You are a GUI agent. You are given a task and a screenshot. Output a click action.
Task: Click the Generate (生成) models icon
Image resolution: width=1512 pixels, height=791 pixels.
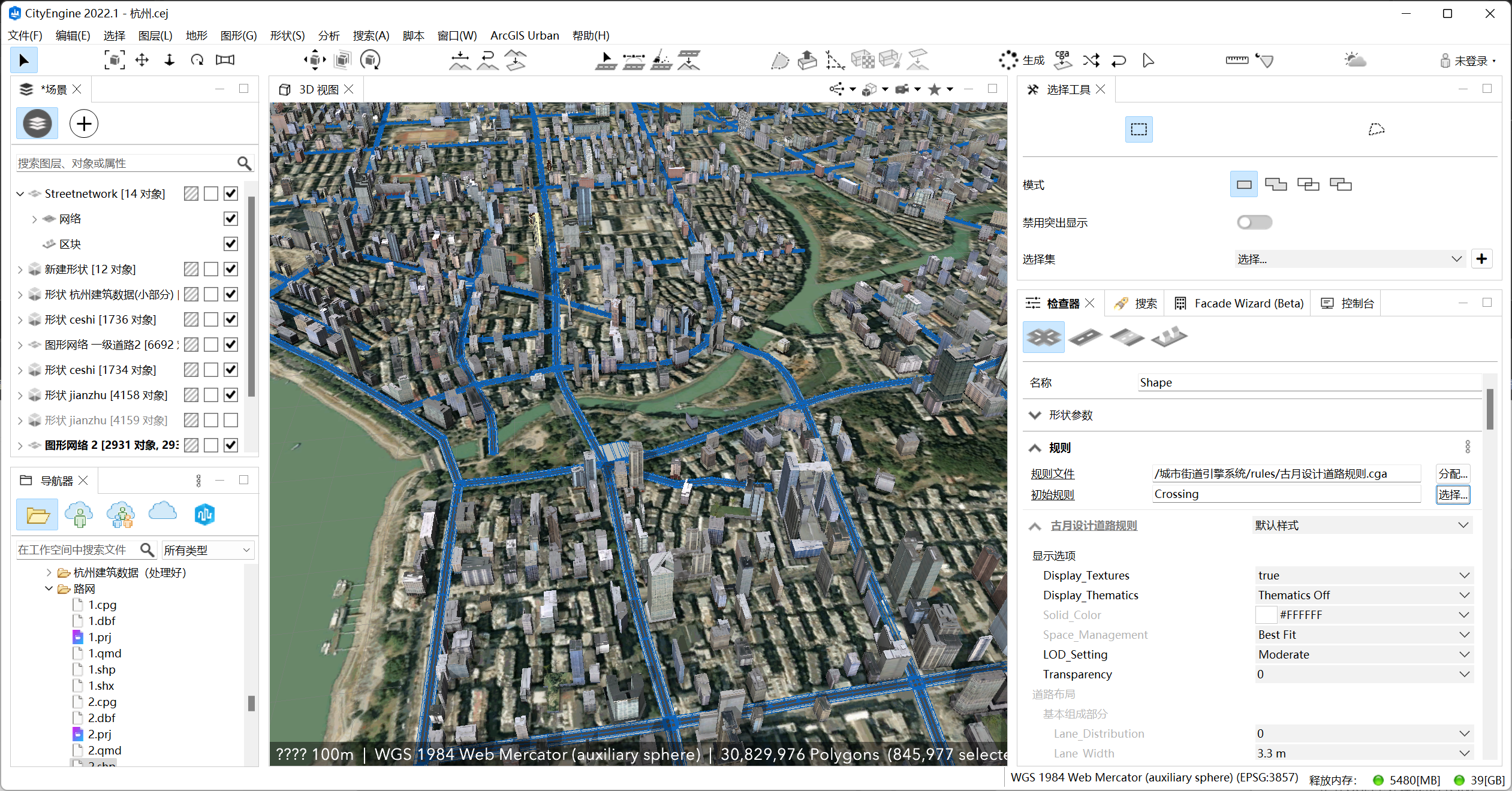coord(1021,61)
